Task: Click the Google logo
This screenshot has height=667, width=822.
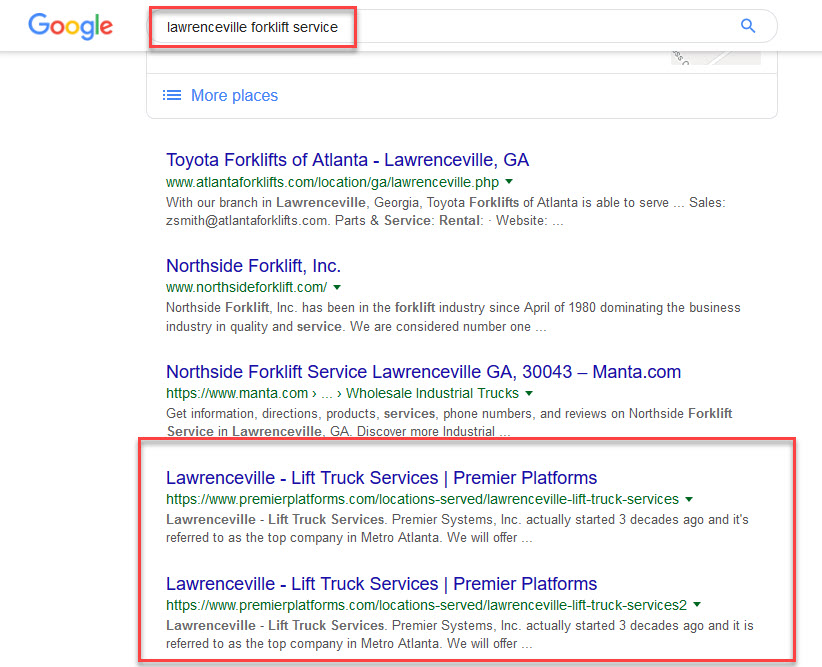Action: 70,26
